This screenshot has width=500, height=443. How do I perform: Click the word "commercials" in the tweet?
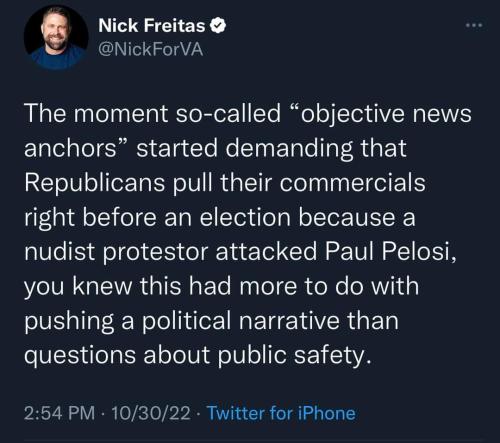point(352,183)
